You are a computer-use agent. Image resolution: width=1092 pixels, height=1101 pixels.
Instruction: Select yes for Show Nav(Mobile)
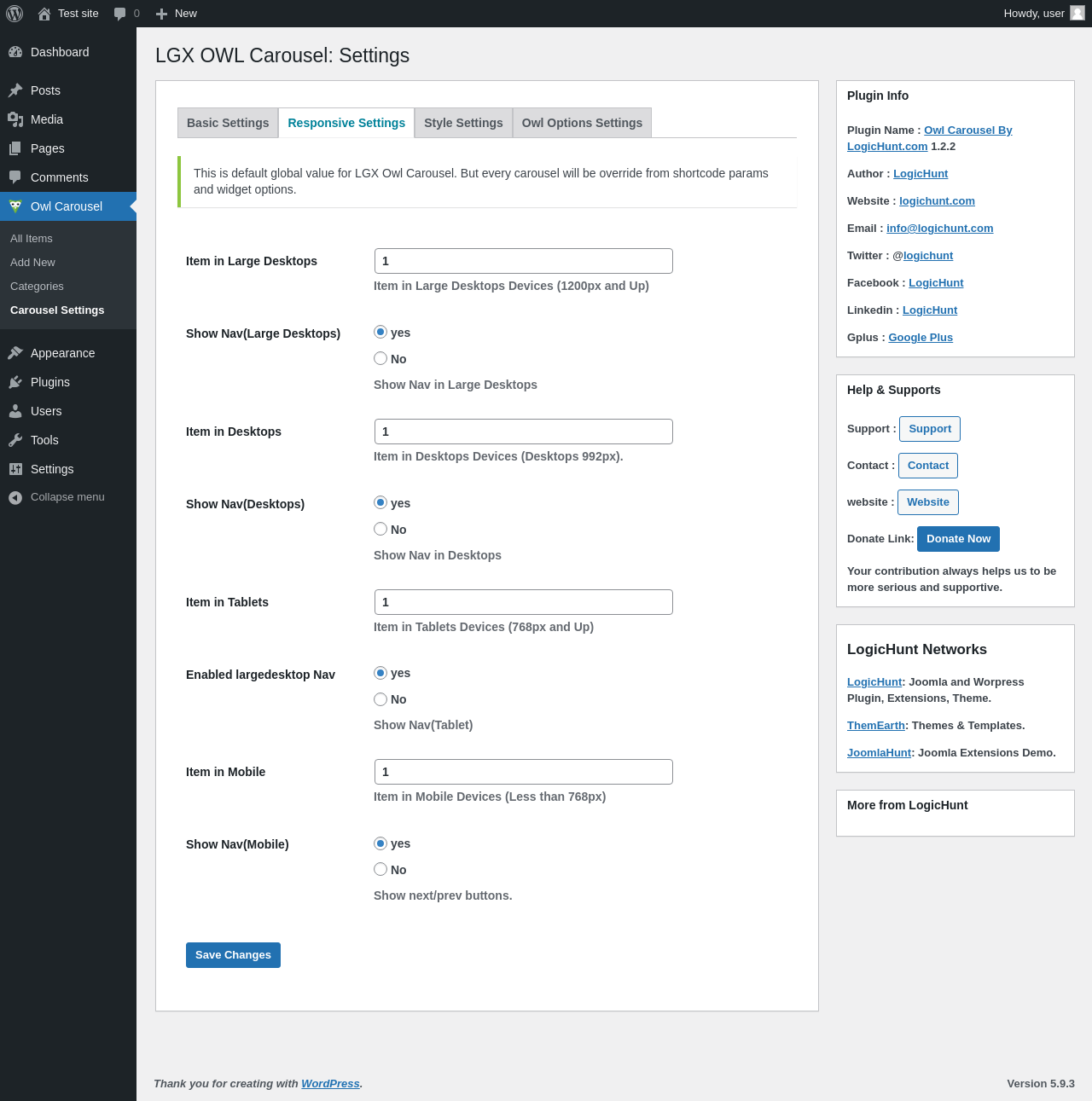coord(380,843)
